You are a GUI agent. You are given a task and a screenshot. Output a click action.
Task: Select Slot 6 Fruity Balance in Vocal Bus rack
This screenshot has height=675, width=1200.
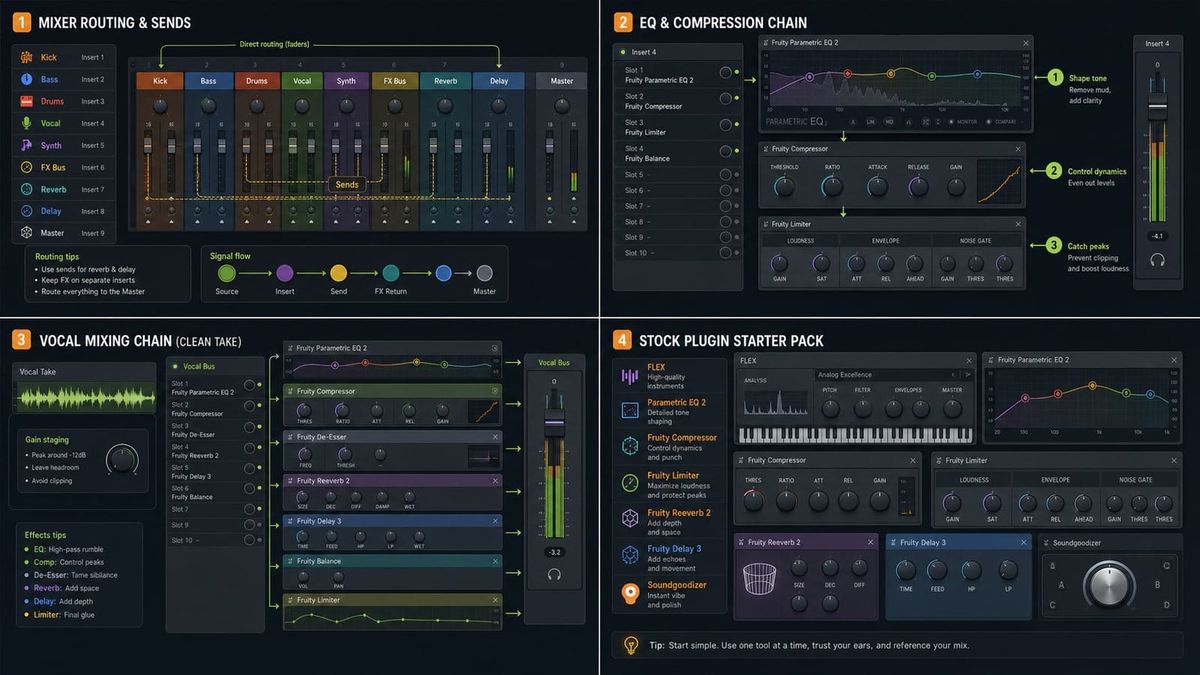(214, 491)
